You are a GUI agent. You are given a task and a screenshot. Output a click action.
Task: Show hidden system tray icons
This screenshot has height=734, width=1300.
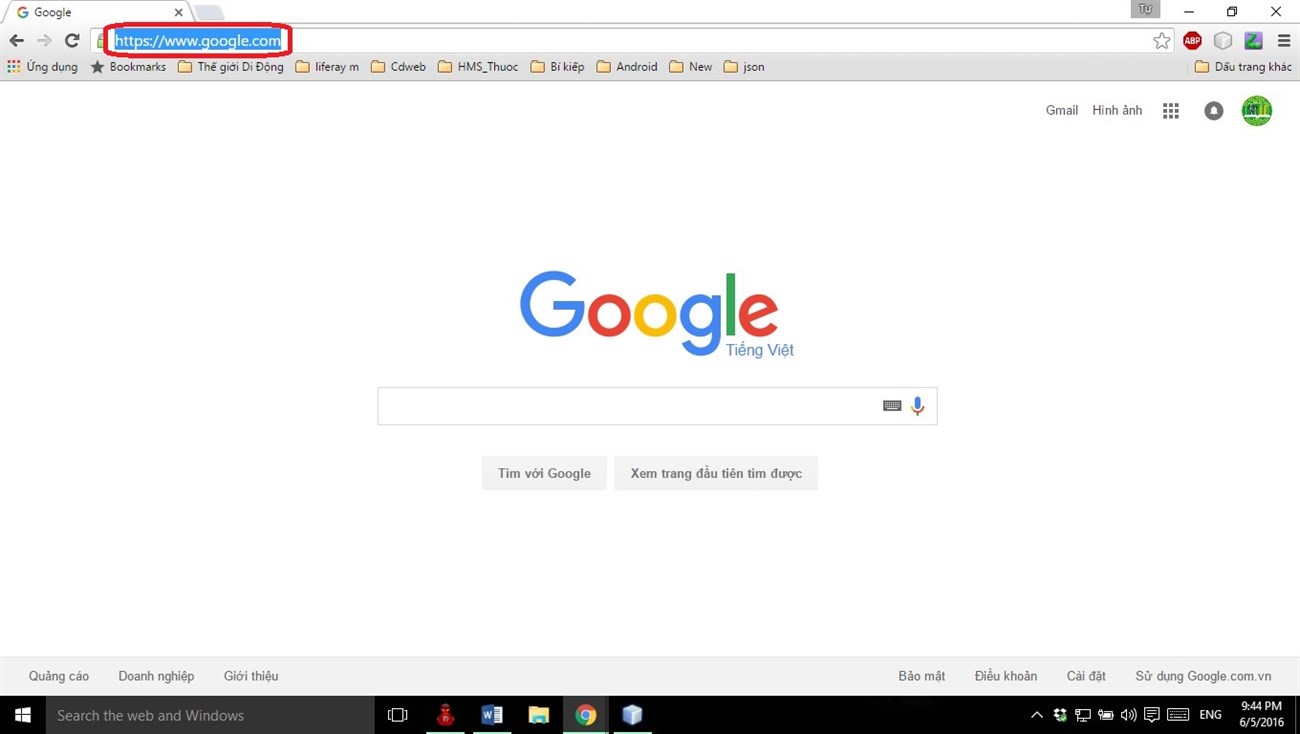[1036, 715]
